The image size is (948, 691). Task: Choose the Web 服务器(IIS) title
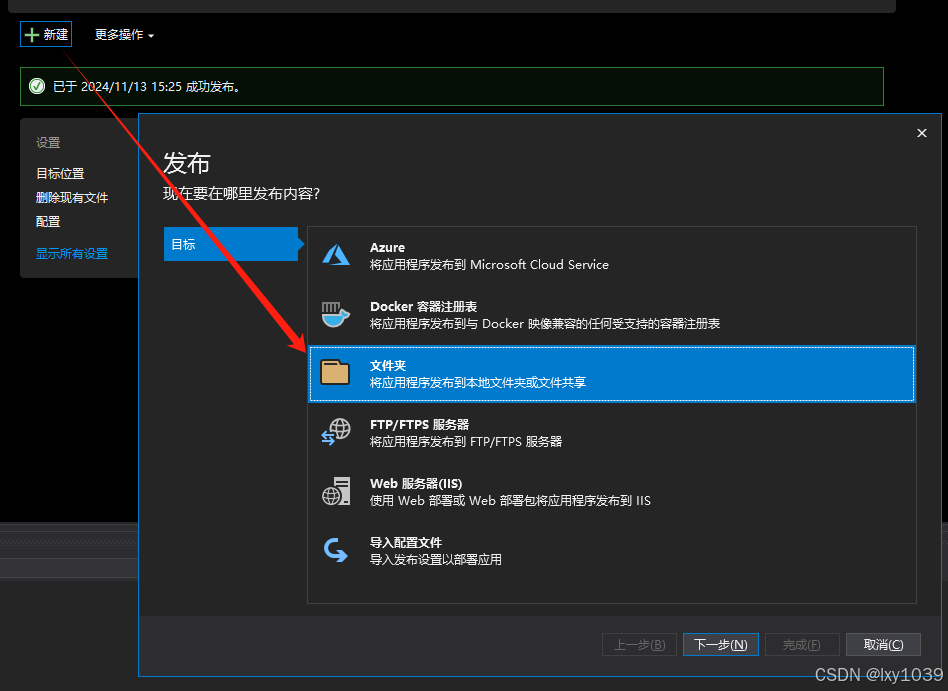pyautogui.click(x=416, y=484)
